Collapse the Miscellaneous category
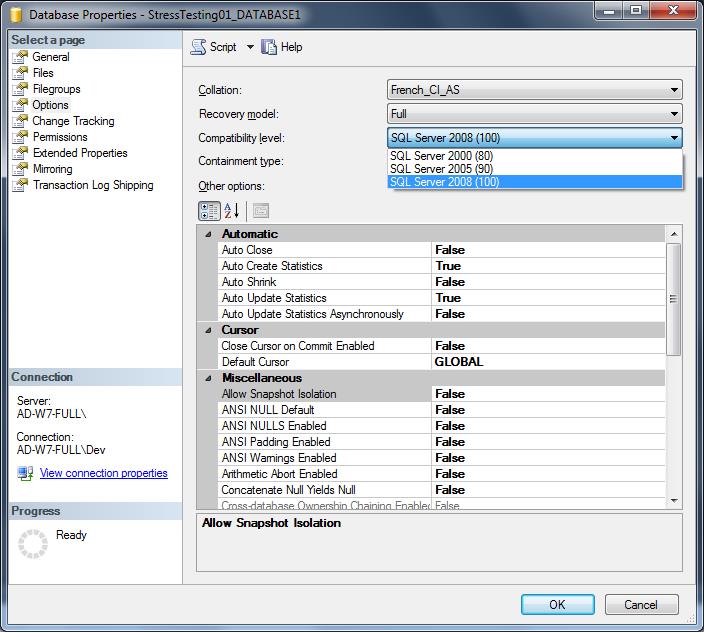 208,378
